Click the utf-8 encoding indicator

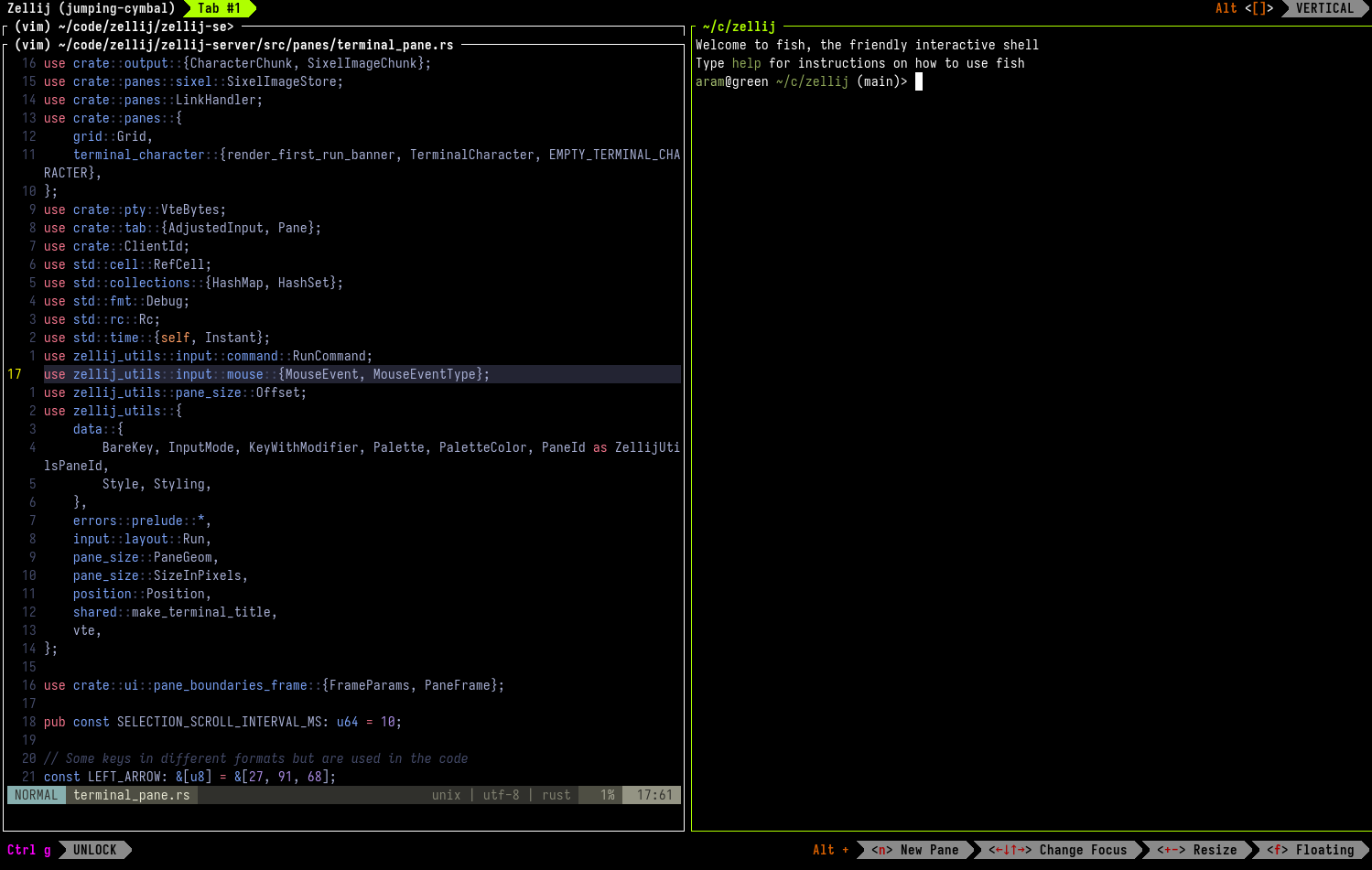pos(501,795)
